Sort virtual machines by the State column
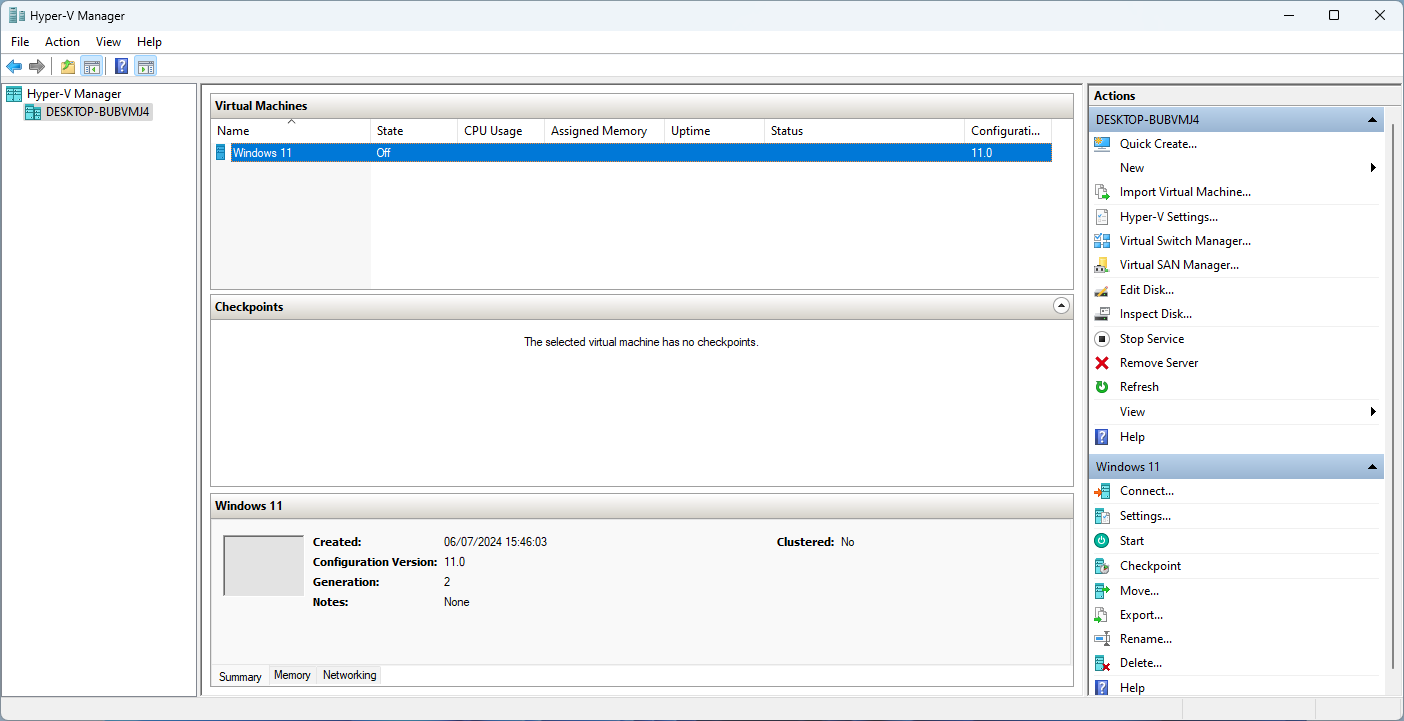The width and height of the screenshot is (1404, 721). (390, 131)
